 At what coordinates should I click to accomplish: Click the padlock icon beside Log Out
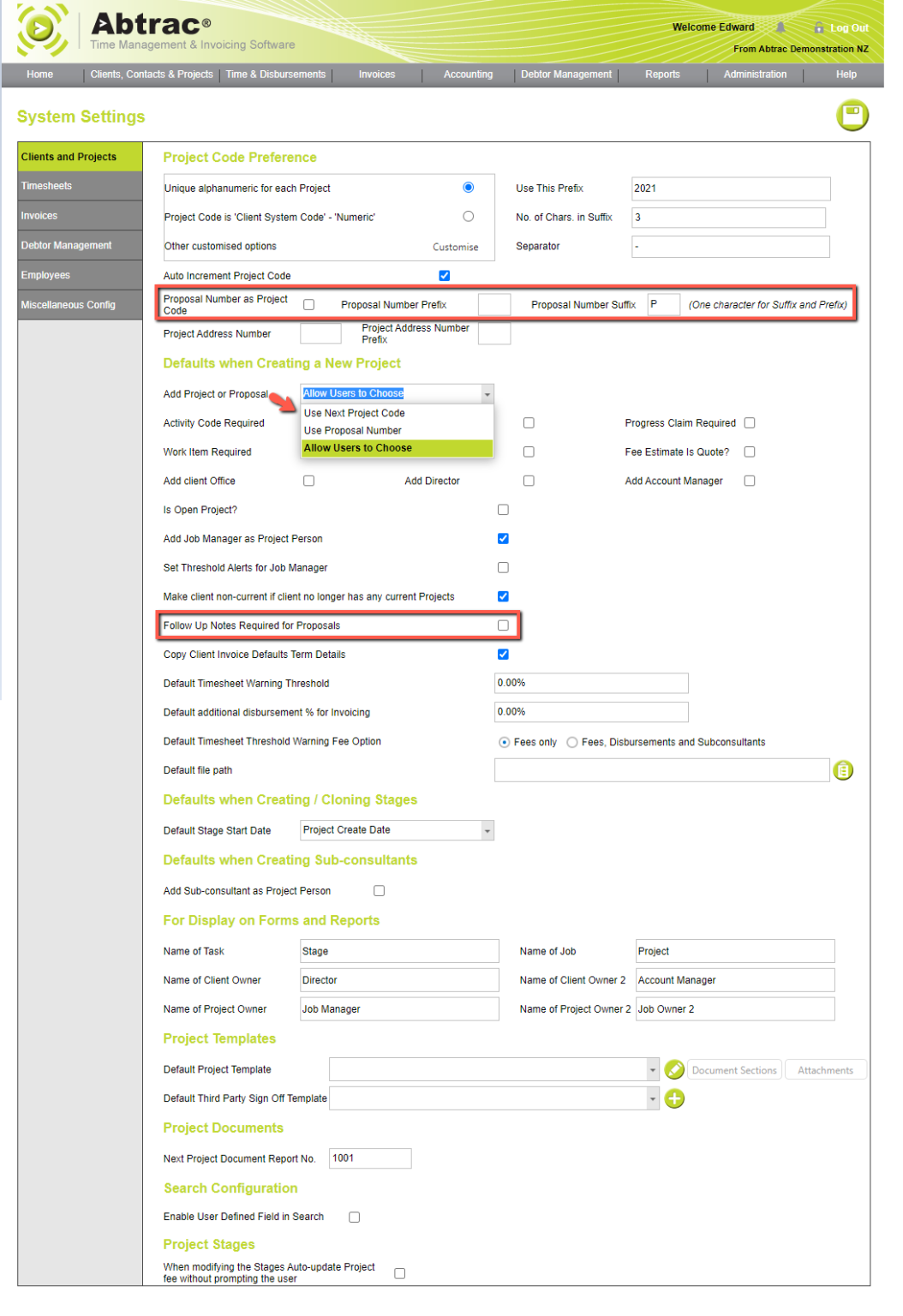tap(818, 27)
